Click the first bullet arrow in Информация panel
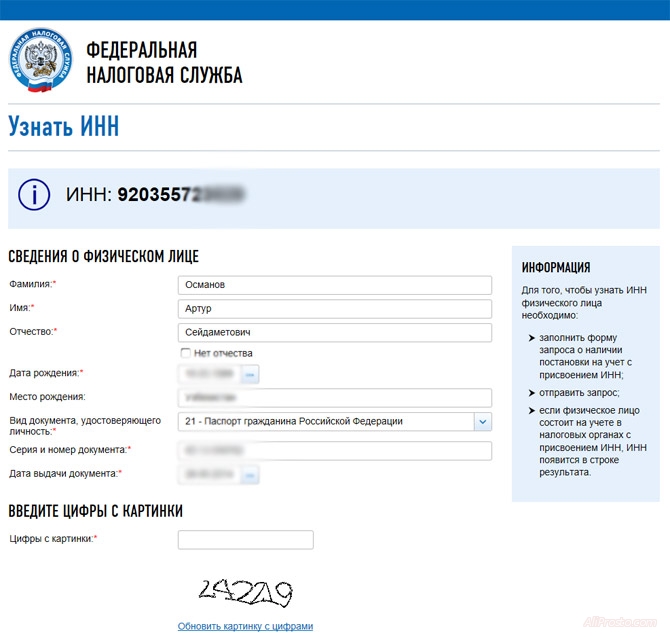Viewport: 670px width, 637px height. pos(531,339)
